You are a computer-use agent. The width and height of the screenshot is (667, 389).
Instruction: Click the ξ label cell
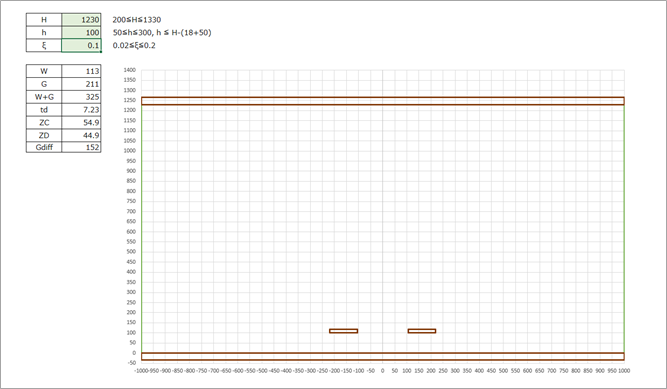click(x=44, y=45)
